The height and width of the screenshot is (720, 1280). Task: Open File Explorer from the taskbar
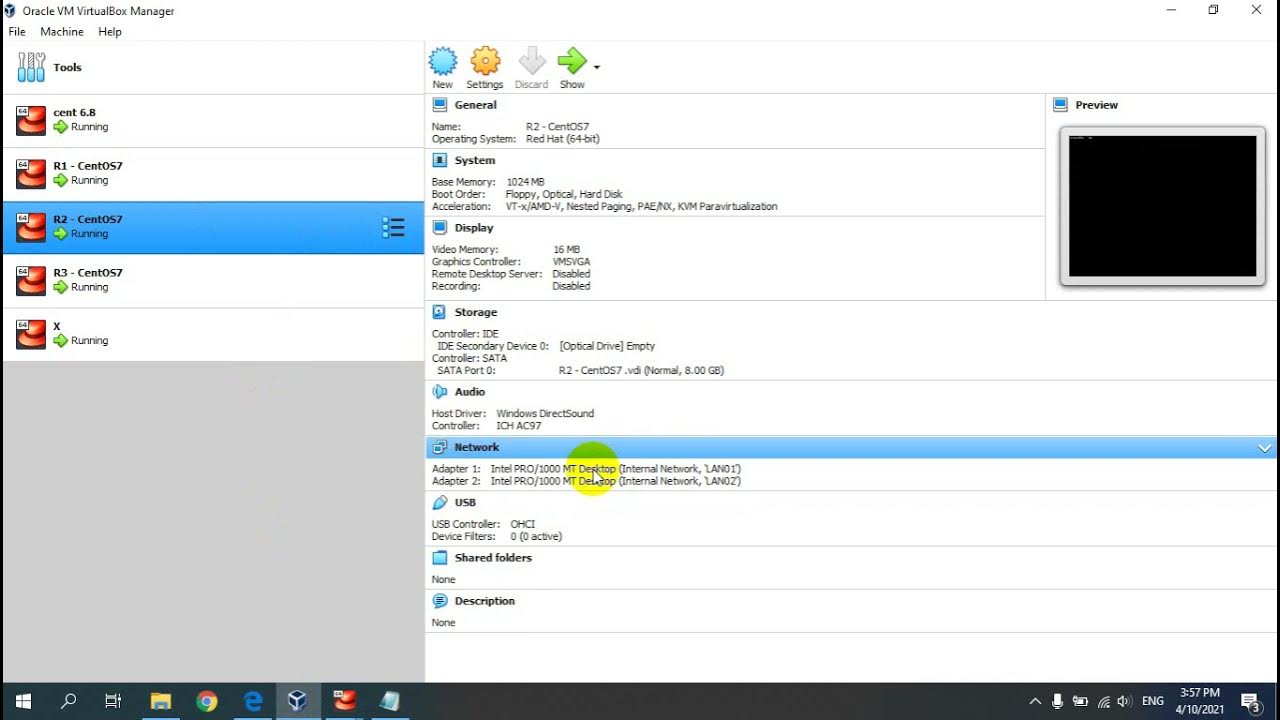click(x=161, y=701)
